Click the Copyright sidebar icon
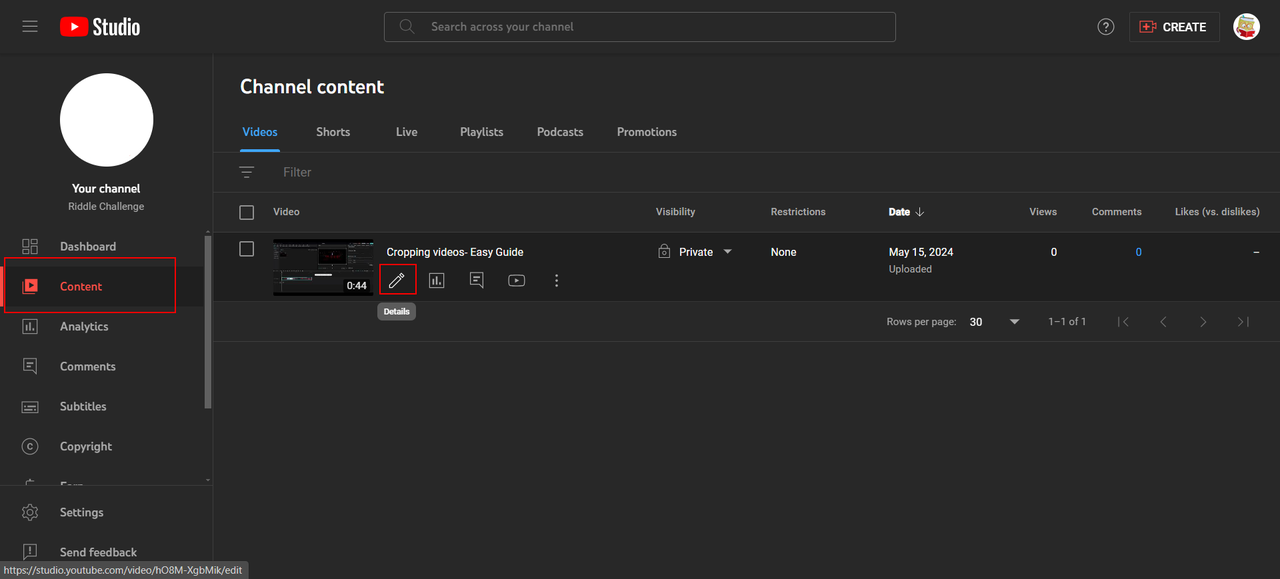The height and width of the screenshot is (579, 1280). point(30,446)
